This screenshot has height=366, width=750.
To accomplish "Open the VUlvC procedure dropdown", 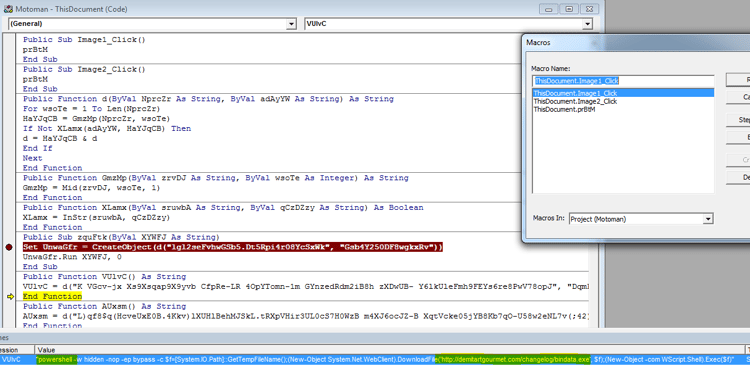I will (x=587, y=24).
